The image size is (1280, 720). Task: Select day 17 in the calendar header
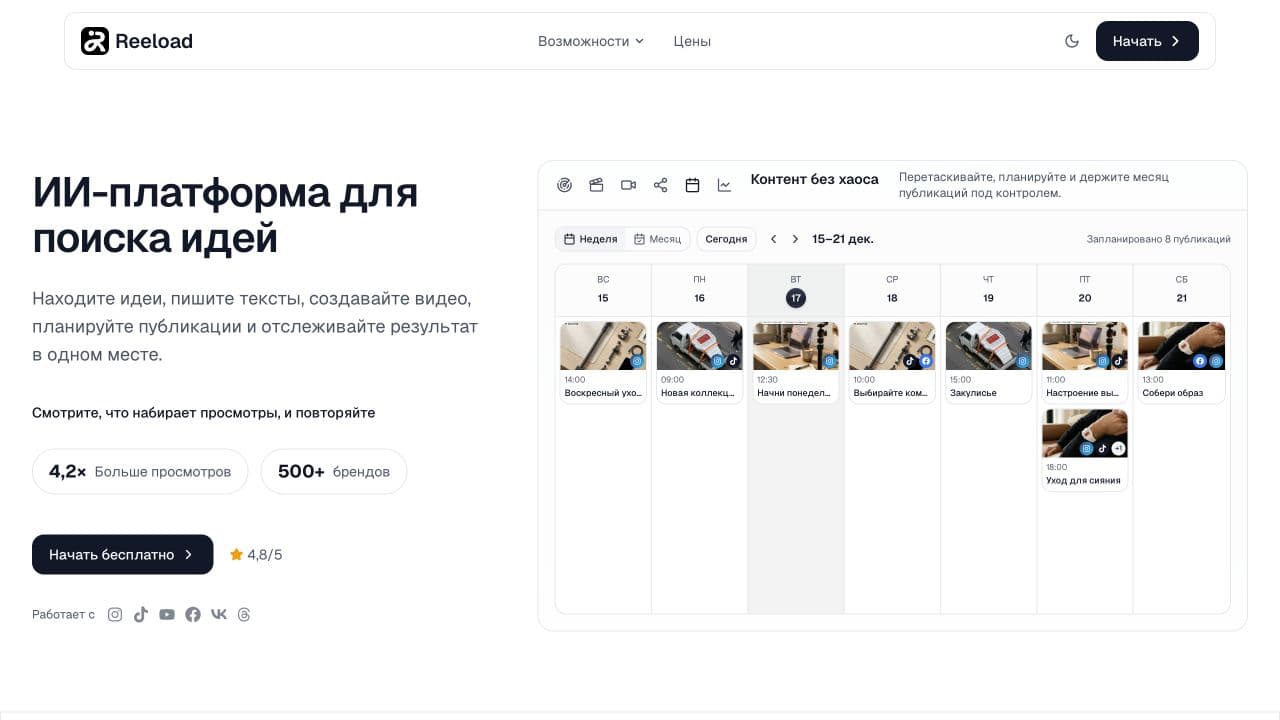coord(796,298)
